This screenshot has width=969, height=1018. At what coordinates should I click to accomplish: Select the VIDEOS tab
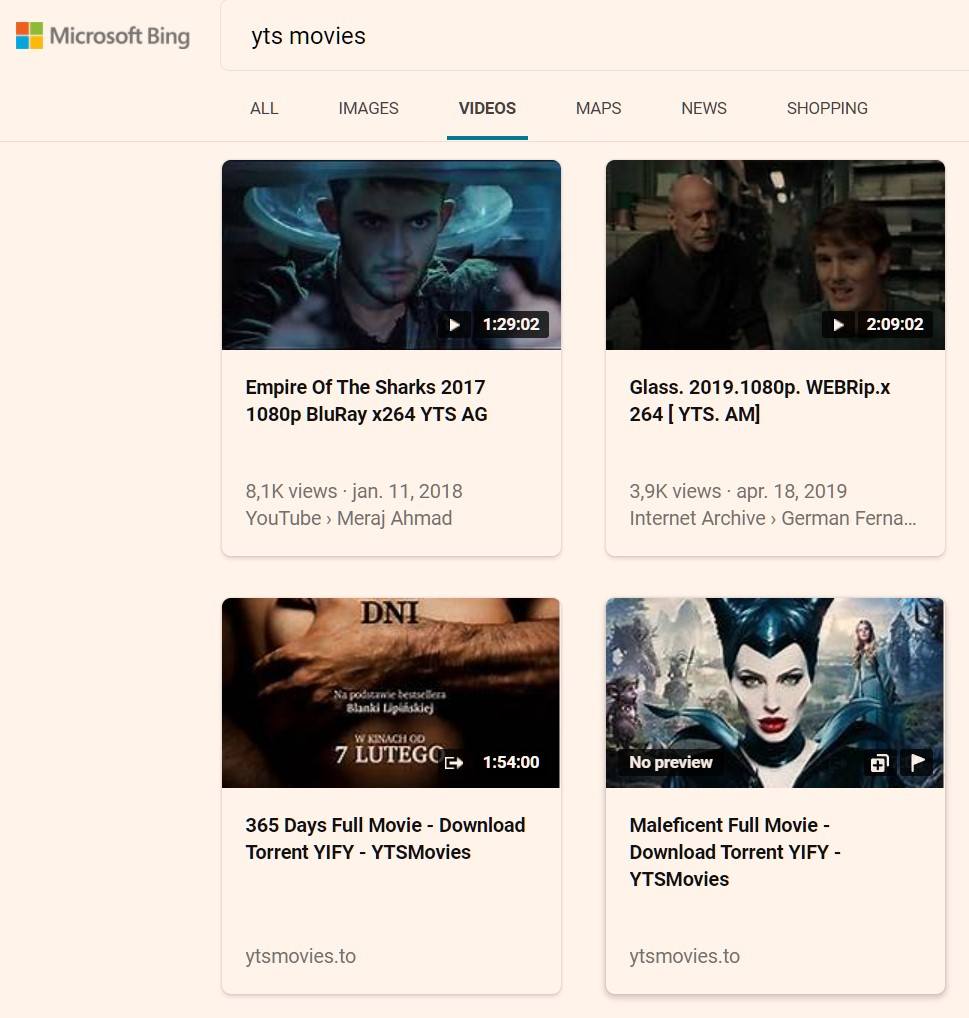487,108
